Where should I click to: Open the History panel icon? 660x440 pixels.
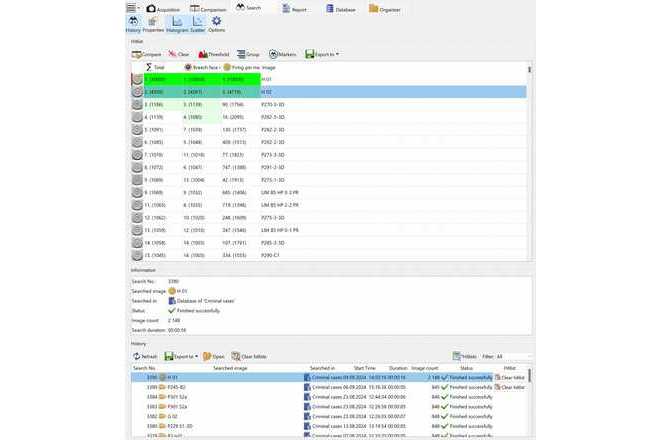click(133, 25)
